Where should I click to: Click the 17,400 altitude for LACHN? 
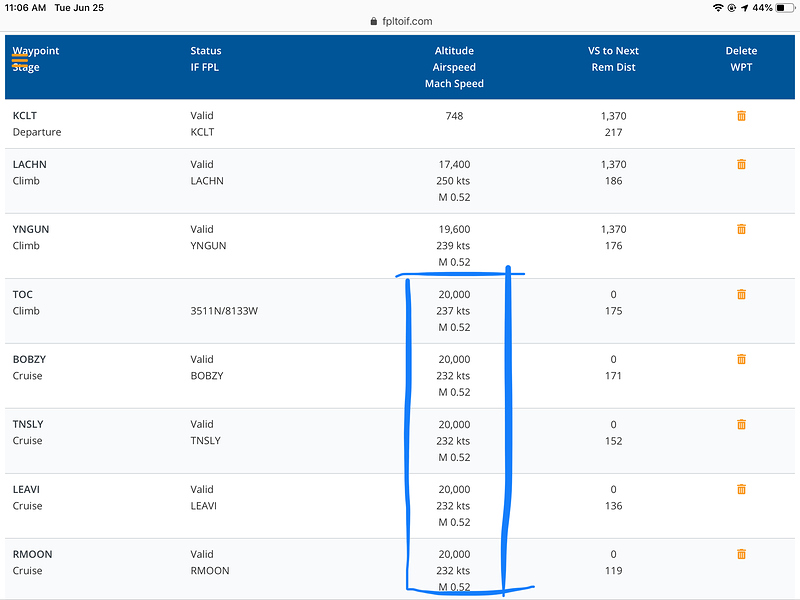click(454, 164)
